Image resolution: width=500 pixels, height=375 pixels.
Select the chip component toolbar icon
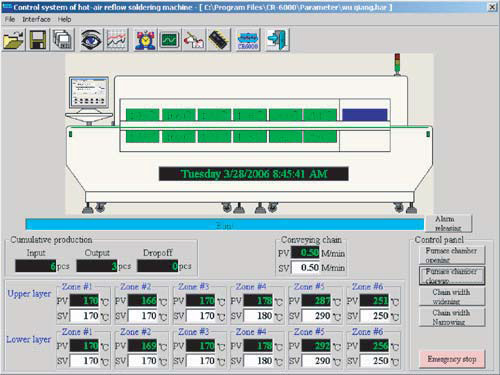(219, 40)
